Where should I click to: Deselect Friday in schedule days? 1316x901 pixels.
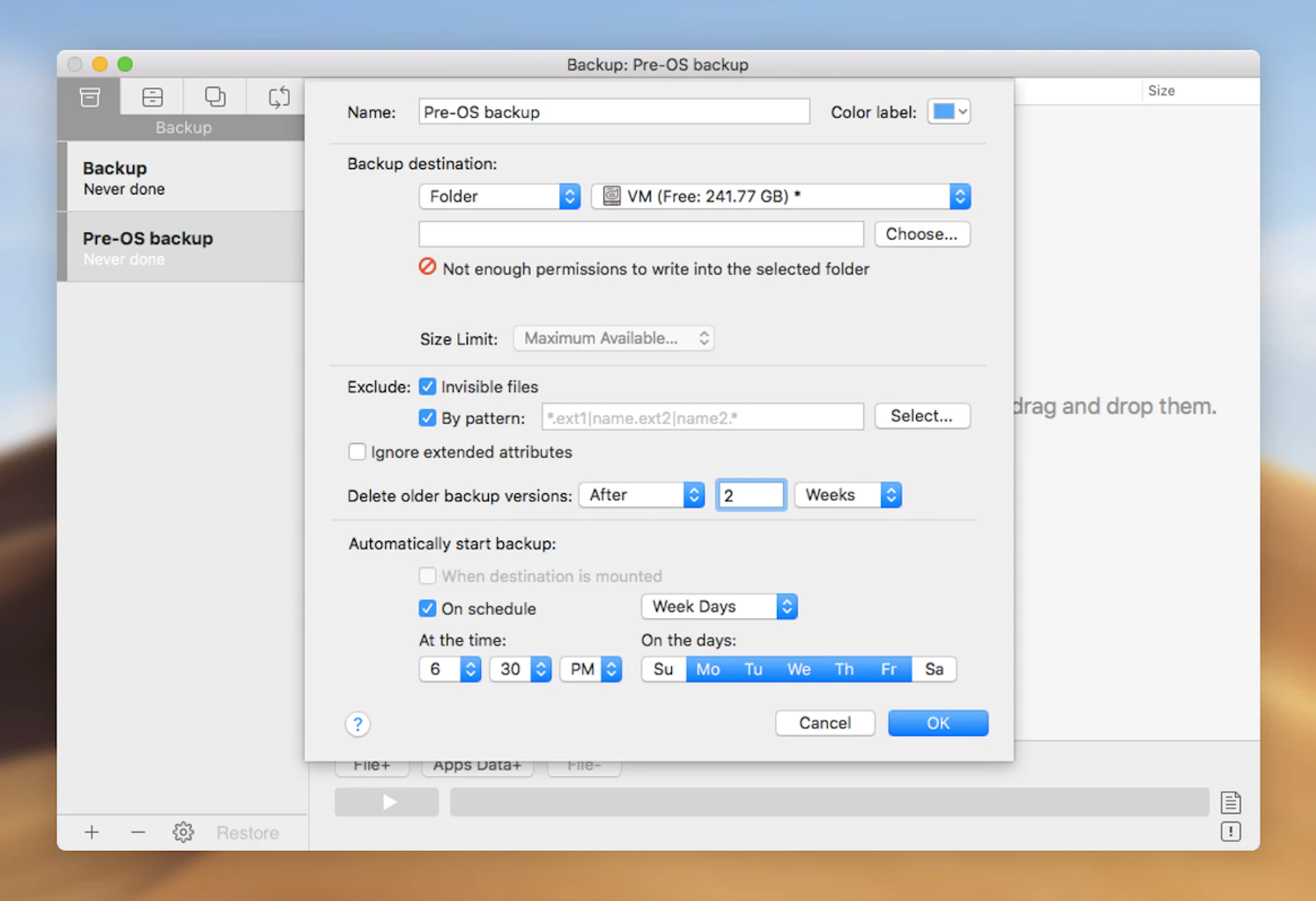click(889, 669)
